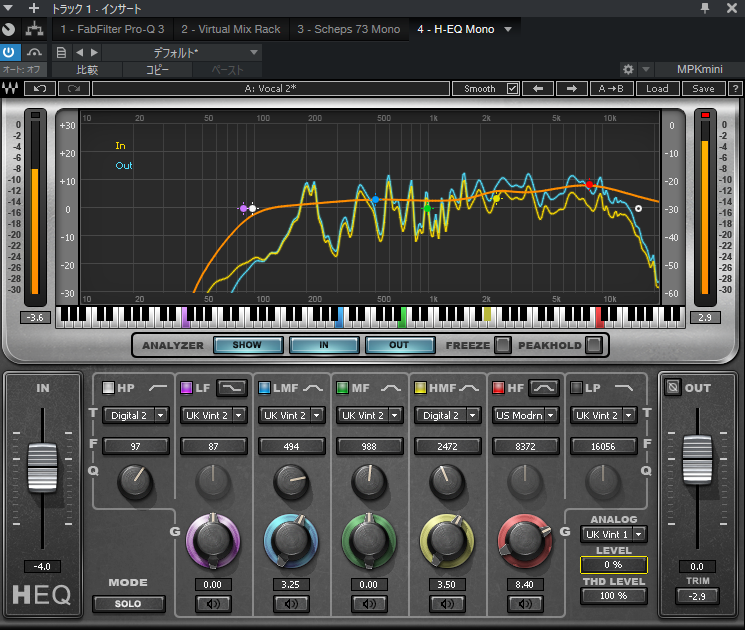Open LF filter type dropdown UK Vint 2
The image size is (745, 630).
213,415
